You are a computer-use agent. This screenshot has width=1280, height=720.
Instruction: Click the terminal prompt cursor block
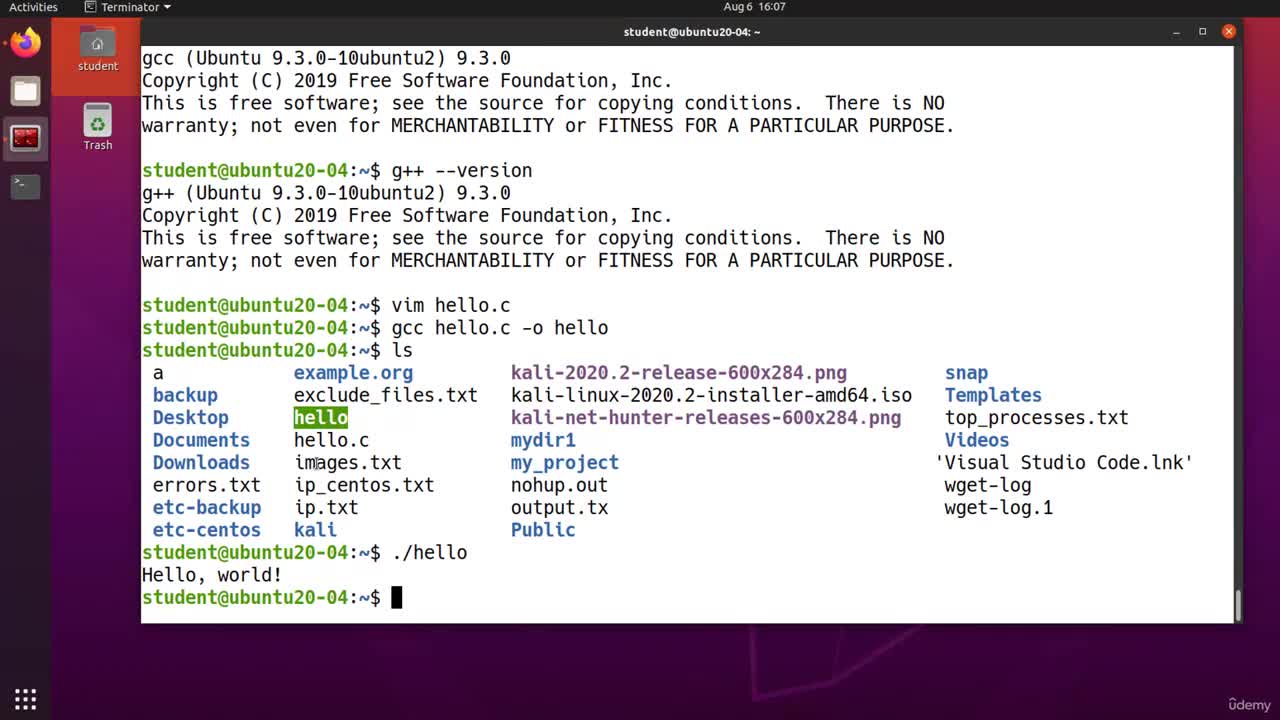coord(396,598)
